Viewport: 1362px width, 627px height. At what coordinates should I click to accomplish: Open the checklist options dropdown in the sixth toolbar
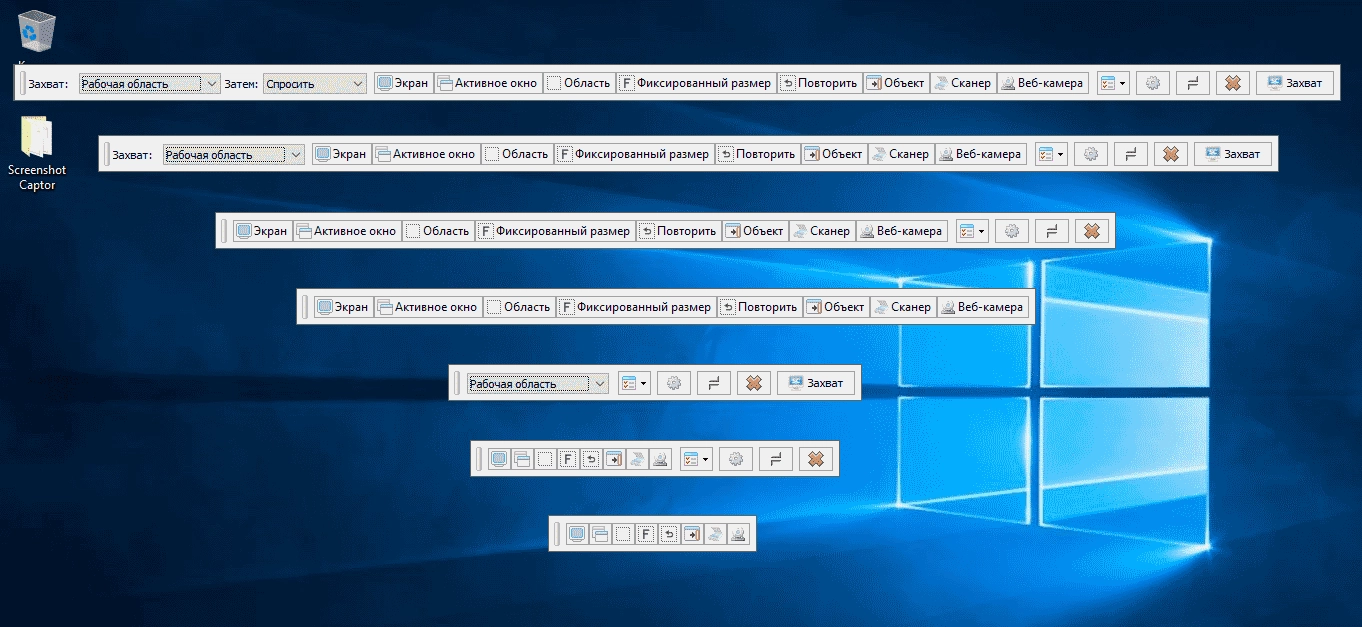[x=696, y=459]
